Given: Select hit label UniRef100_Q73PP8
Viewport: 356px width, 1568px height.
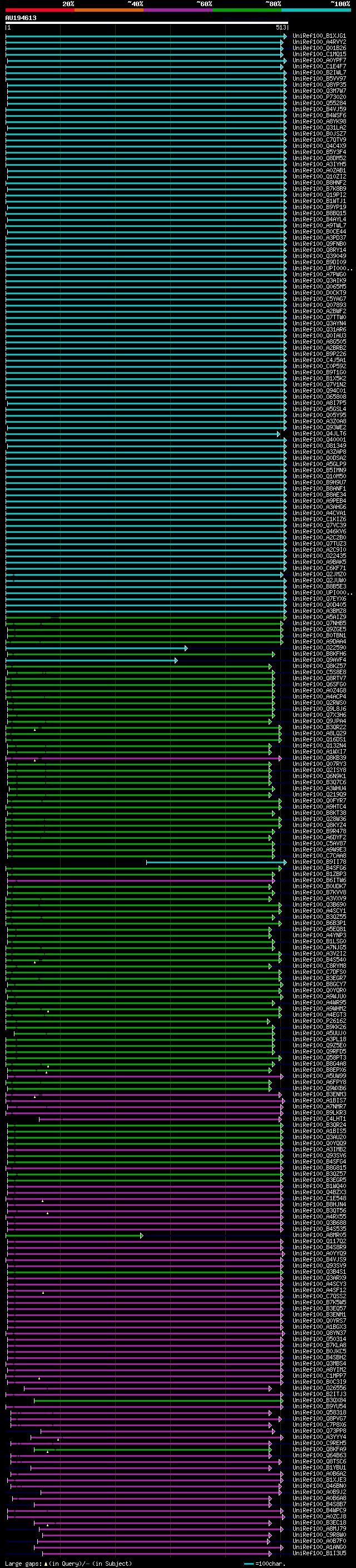Looking at the screenshot, I should (x=319, y=1431).
